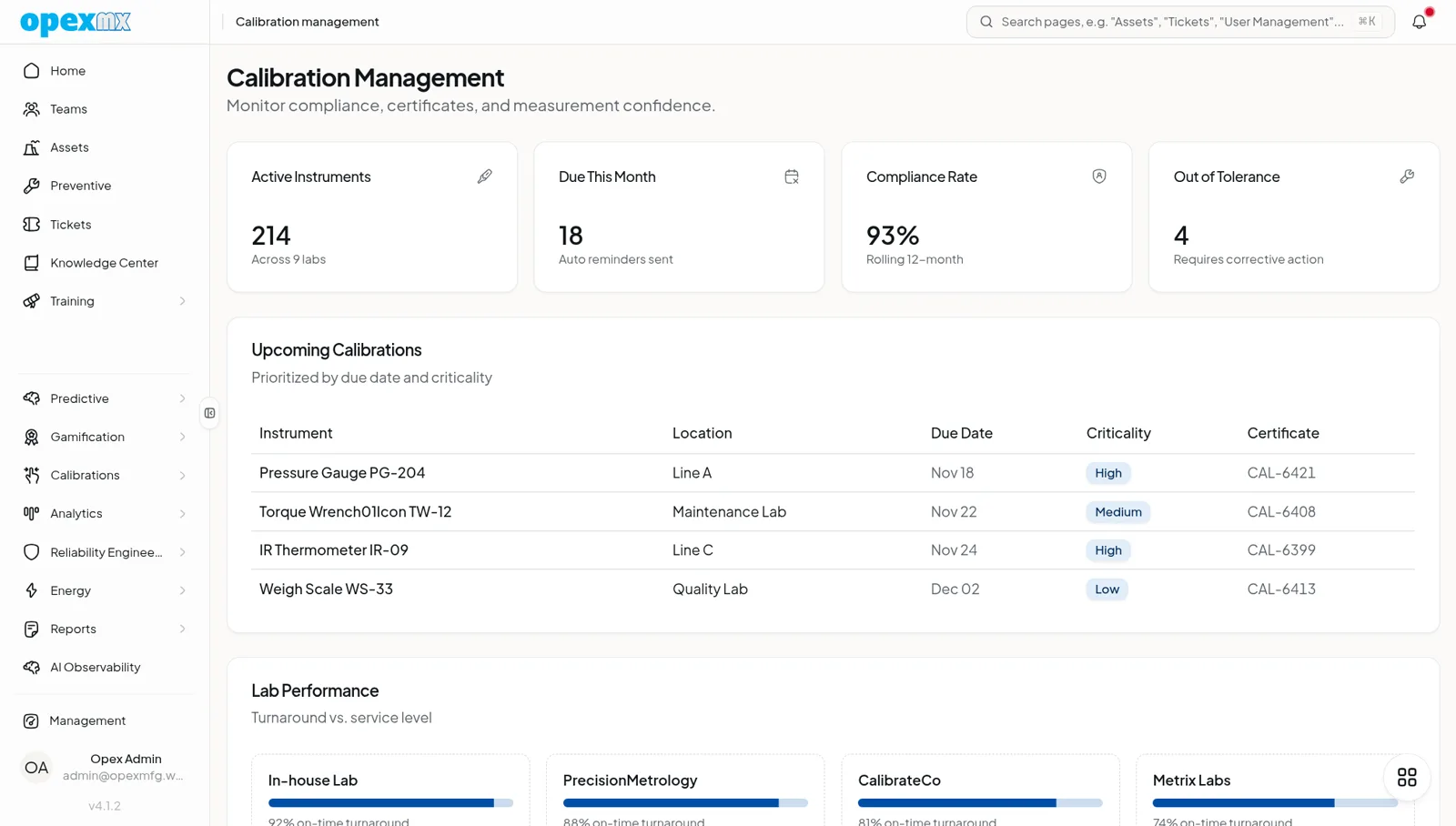The height and width of the screenshot is (826, 1456).
Task: Click the In-house Lab progress bar
Action: coord(390,802)
